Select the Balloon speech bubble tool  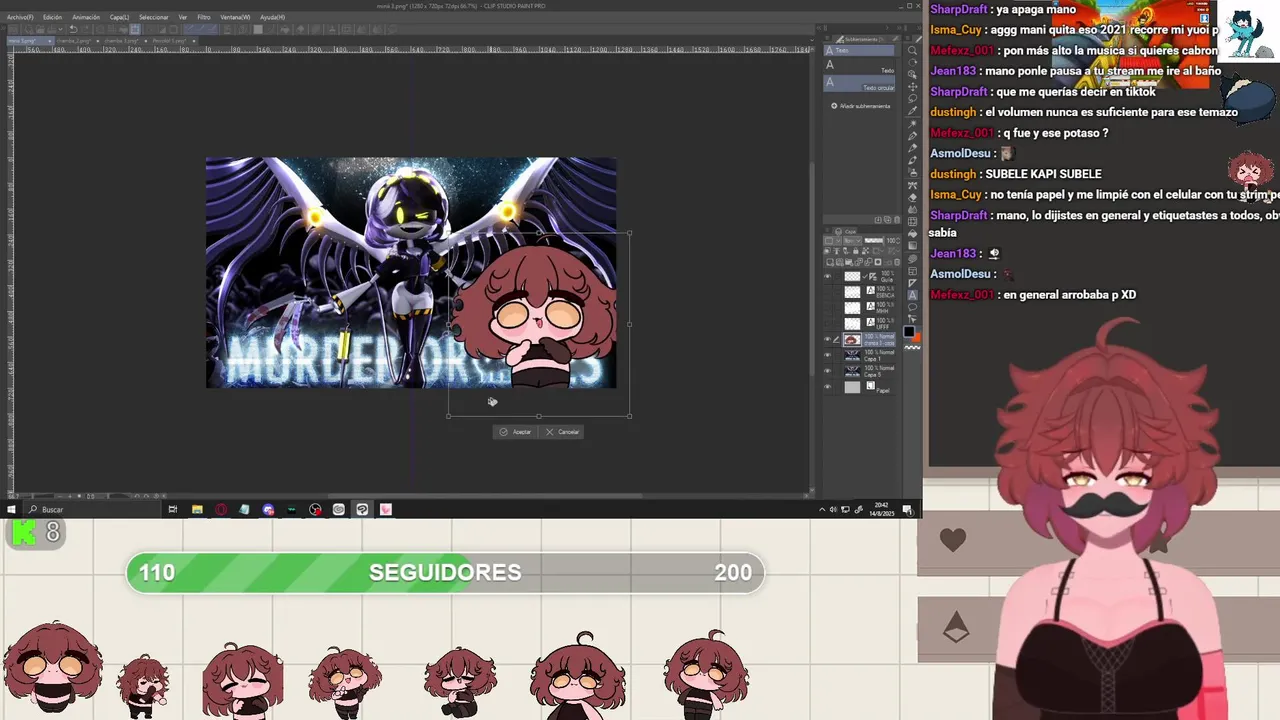tap(912, 306)
